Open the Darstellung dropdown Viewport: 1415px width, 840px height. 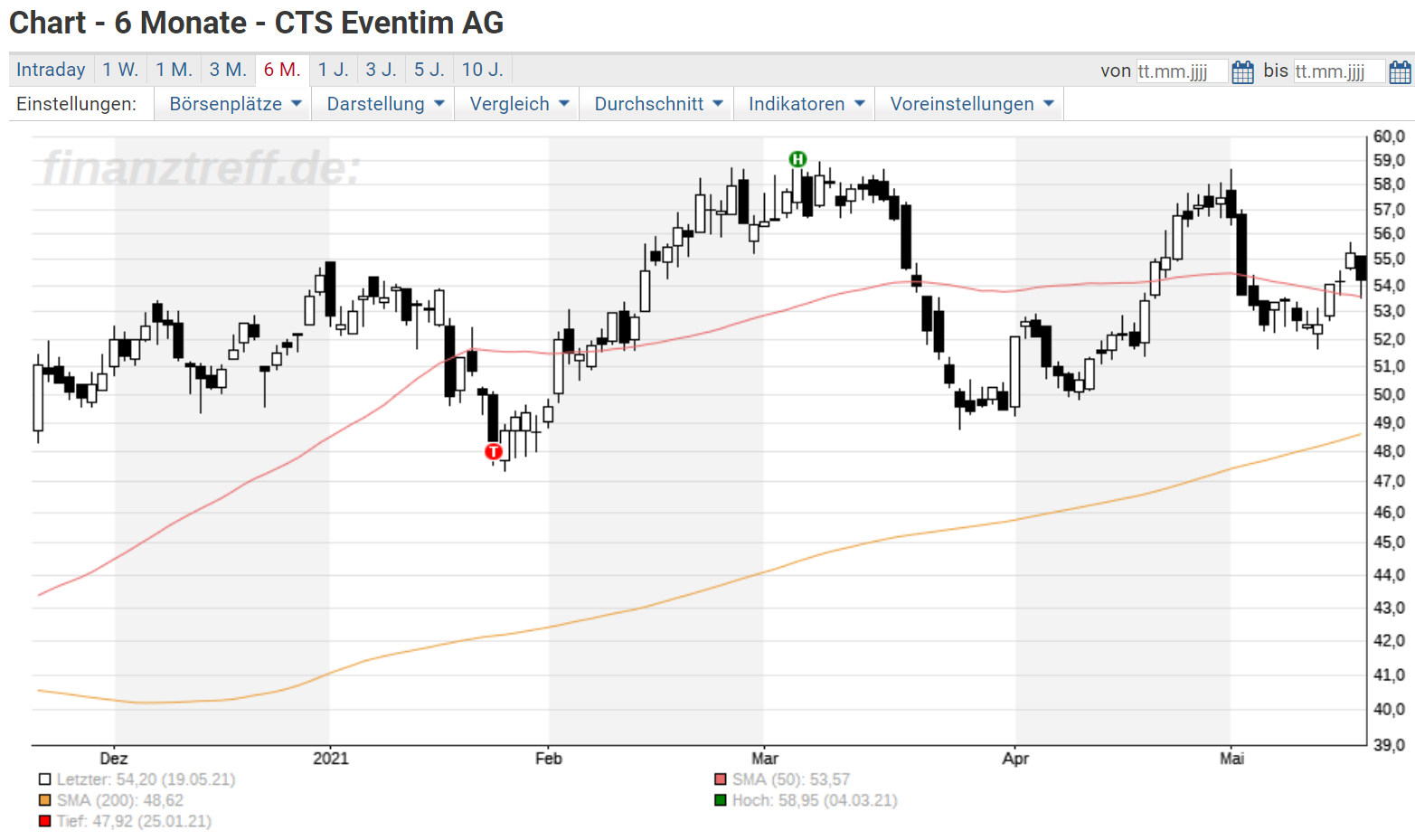coord(384,104)
